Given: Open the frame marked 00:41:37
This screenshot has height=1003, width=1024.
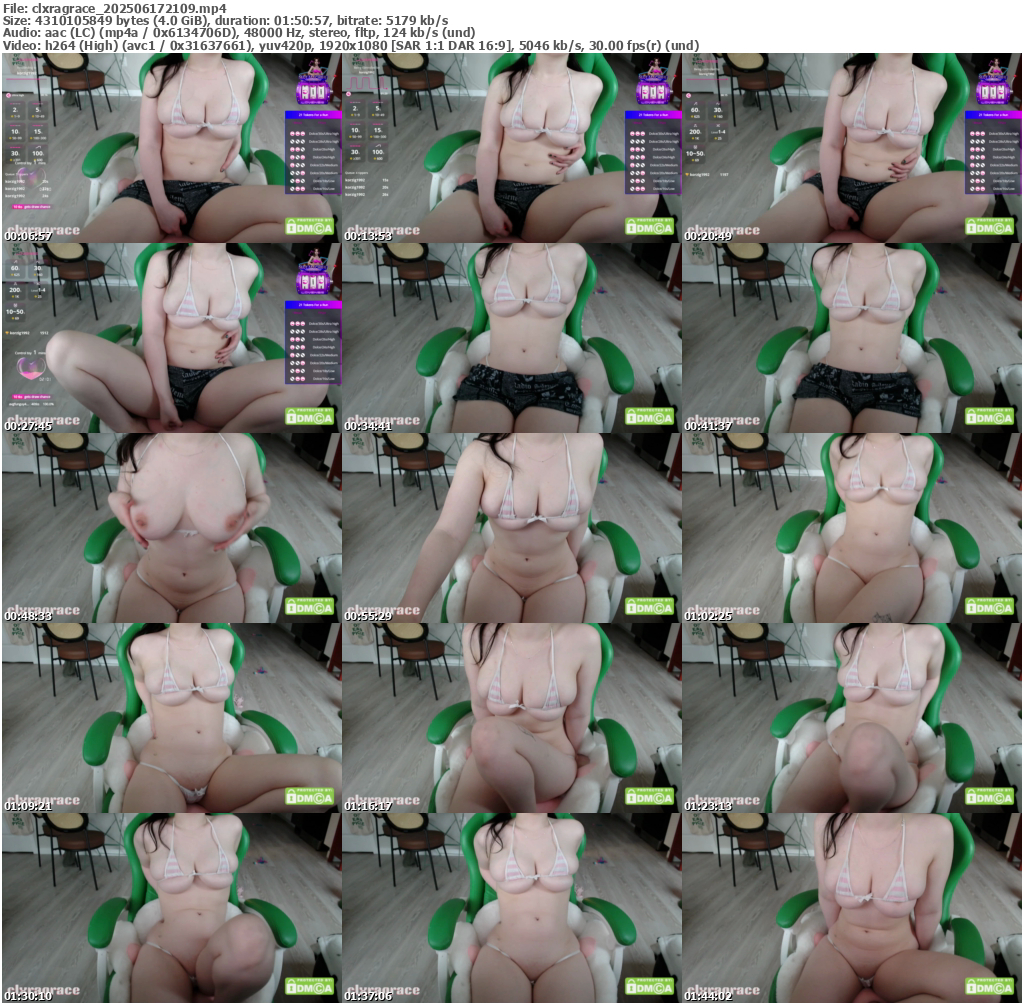Looking at the screenshot, I should 851,338.
